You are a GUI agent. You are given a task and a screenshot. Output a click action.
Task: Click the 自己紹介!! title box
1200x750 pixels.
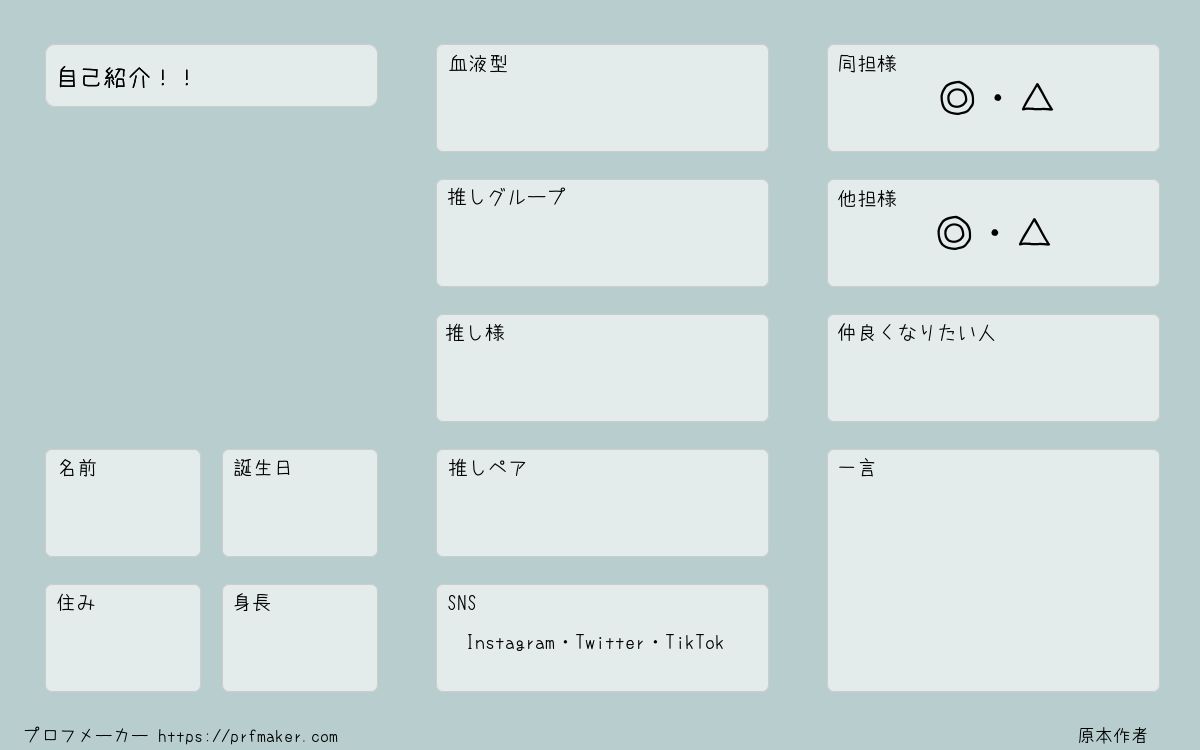point(211,75)
